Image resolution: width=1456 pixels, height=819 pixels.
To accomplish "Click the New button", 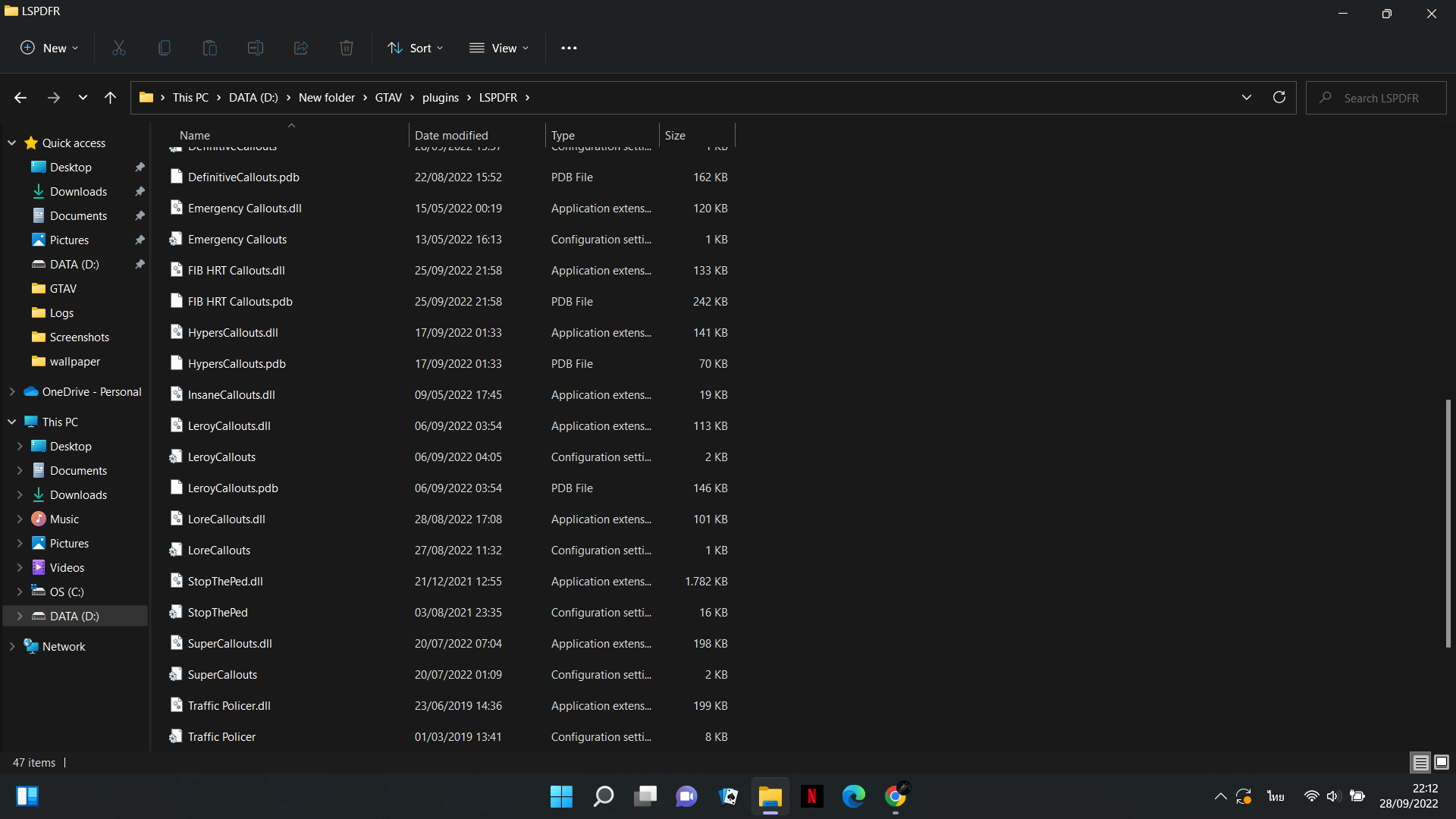I will click(x=49, y=48).
